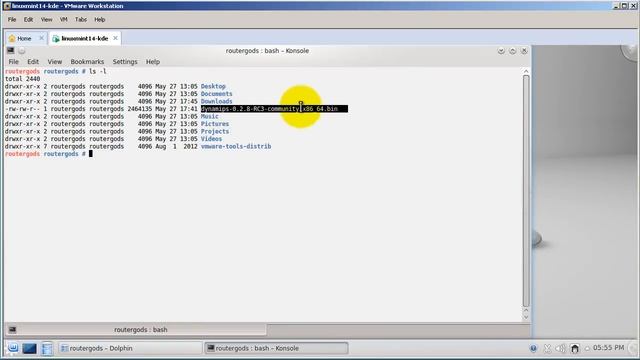Open the Konsole File menu
Screen dimensions: 640x360
13,62
